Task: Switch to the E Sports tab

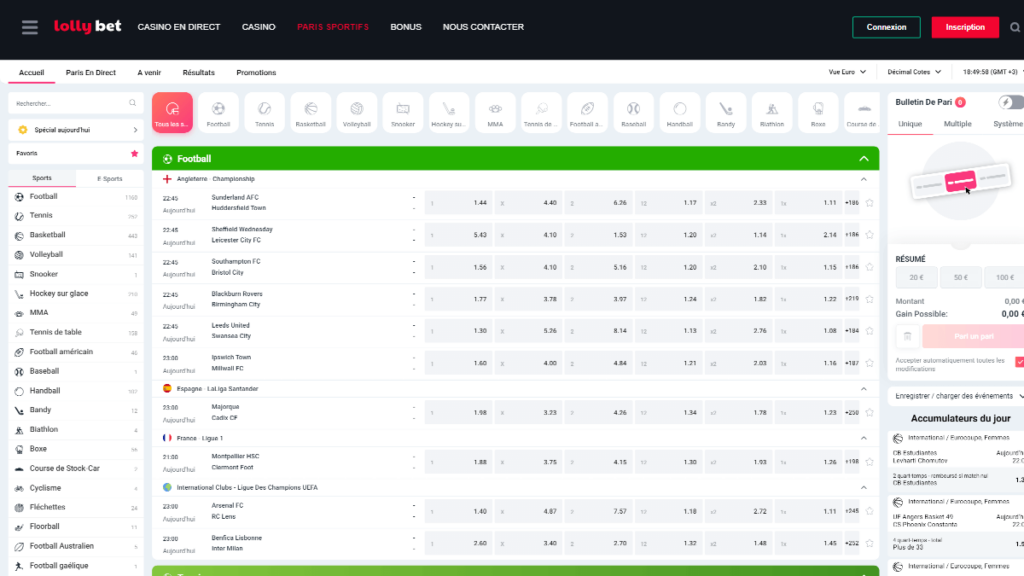Action: pos(109,178)
